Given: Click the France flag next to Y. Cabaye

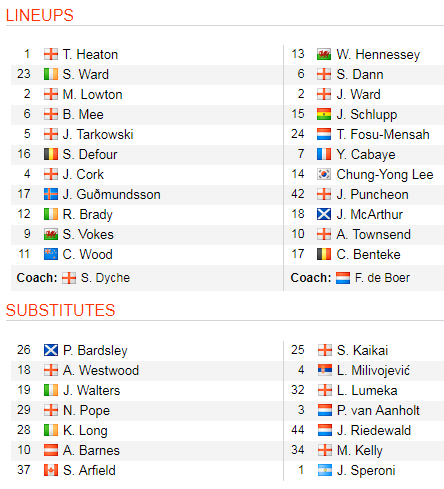Looking at the screenshot, I should click(x=324, y=154).
